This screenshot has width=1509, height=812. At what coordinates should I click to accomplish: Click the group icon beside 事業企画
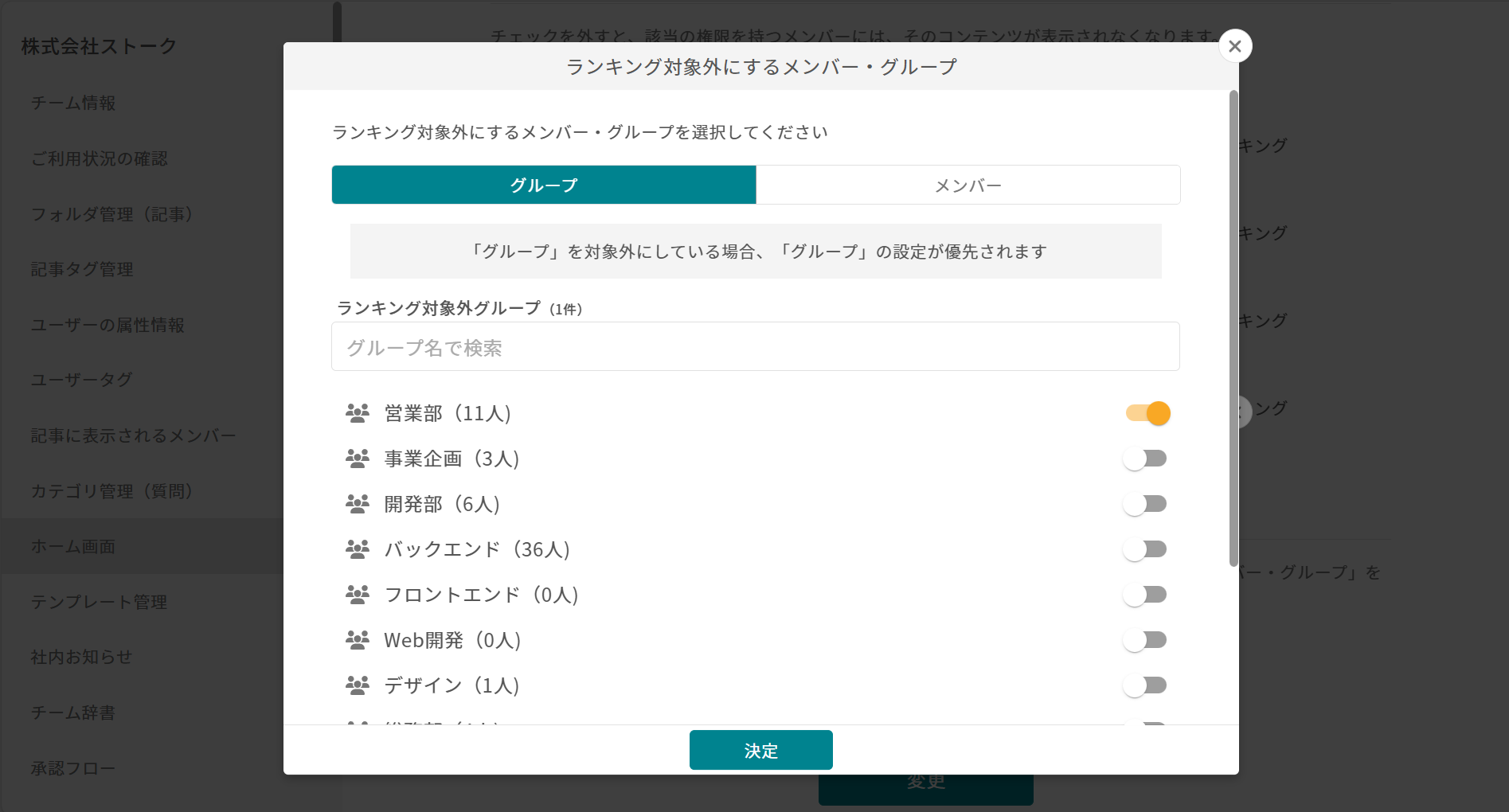(357, 459)
